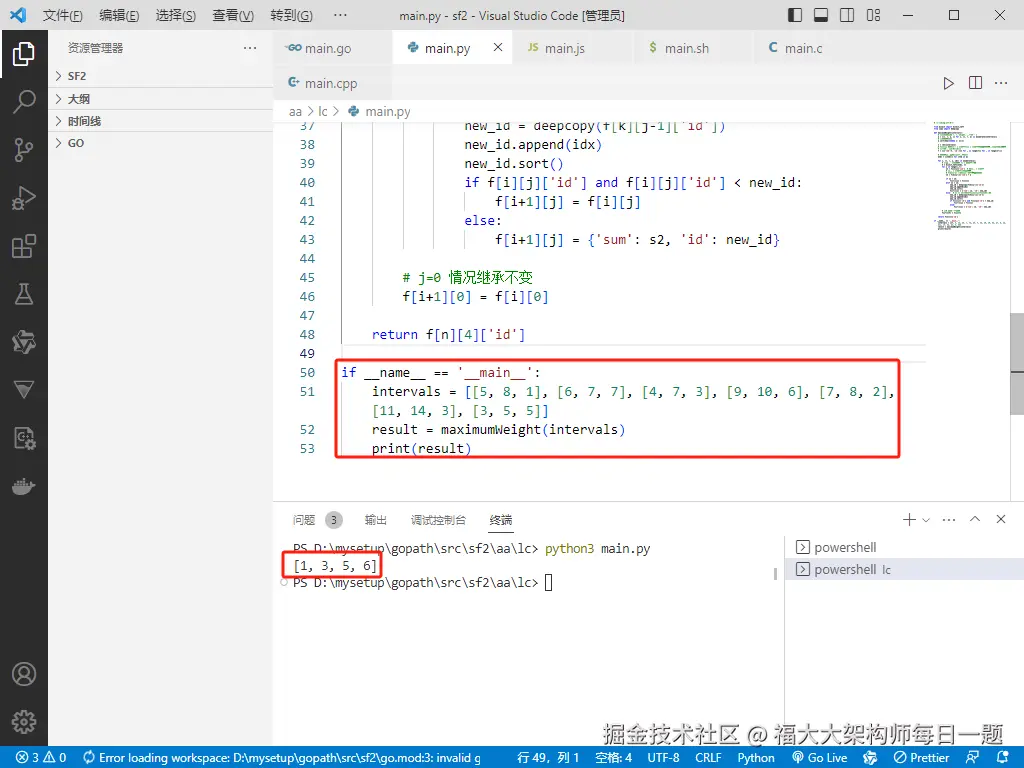The image size is (1024, 768).
Task: Click the VS Code logo icon
Action: pos(18,15)
